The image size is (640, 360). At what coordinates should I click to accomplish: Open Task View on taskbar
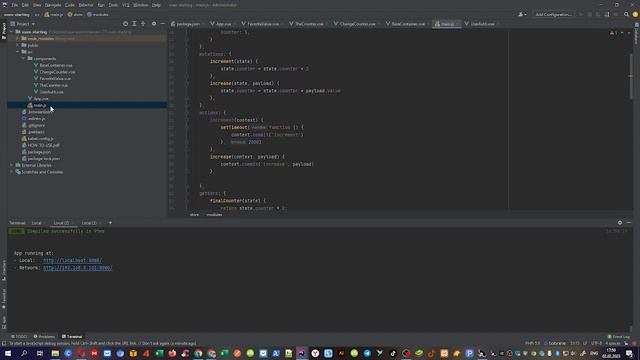point(40,353)
